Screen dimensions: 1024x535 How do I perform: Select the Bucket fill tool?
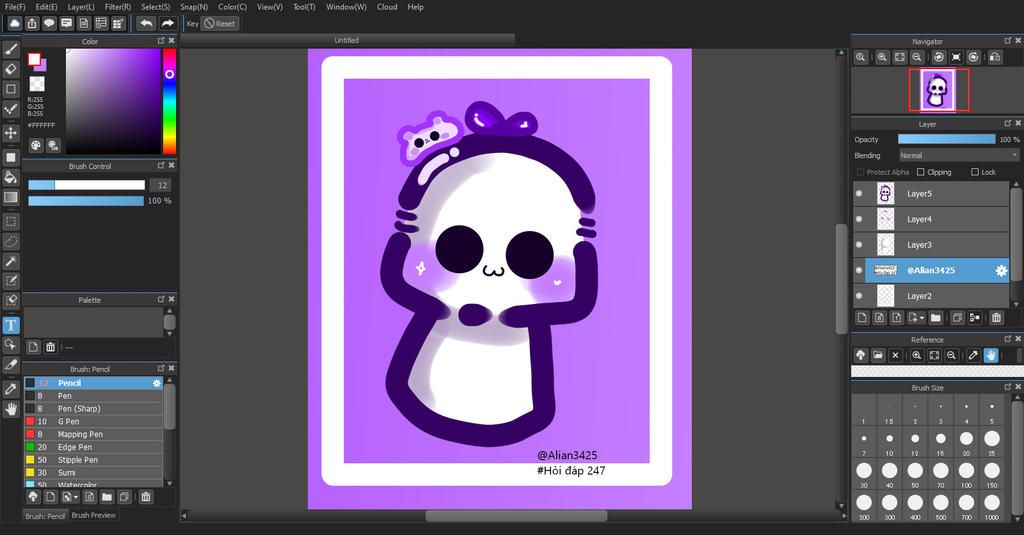click(x=11, y=177)
